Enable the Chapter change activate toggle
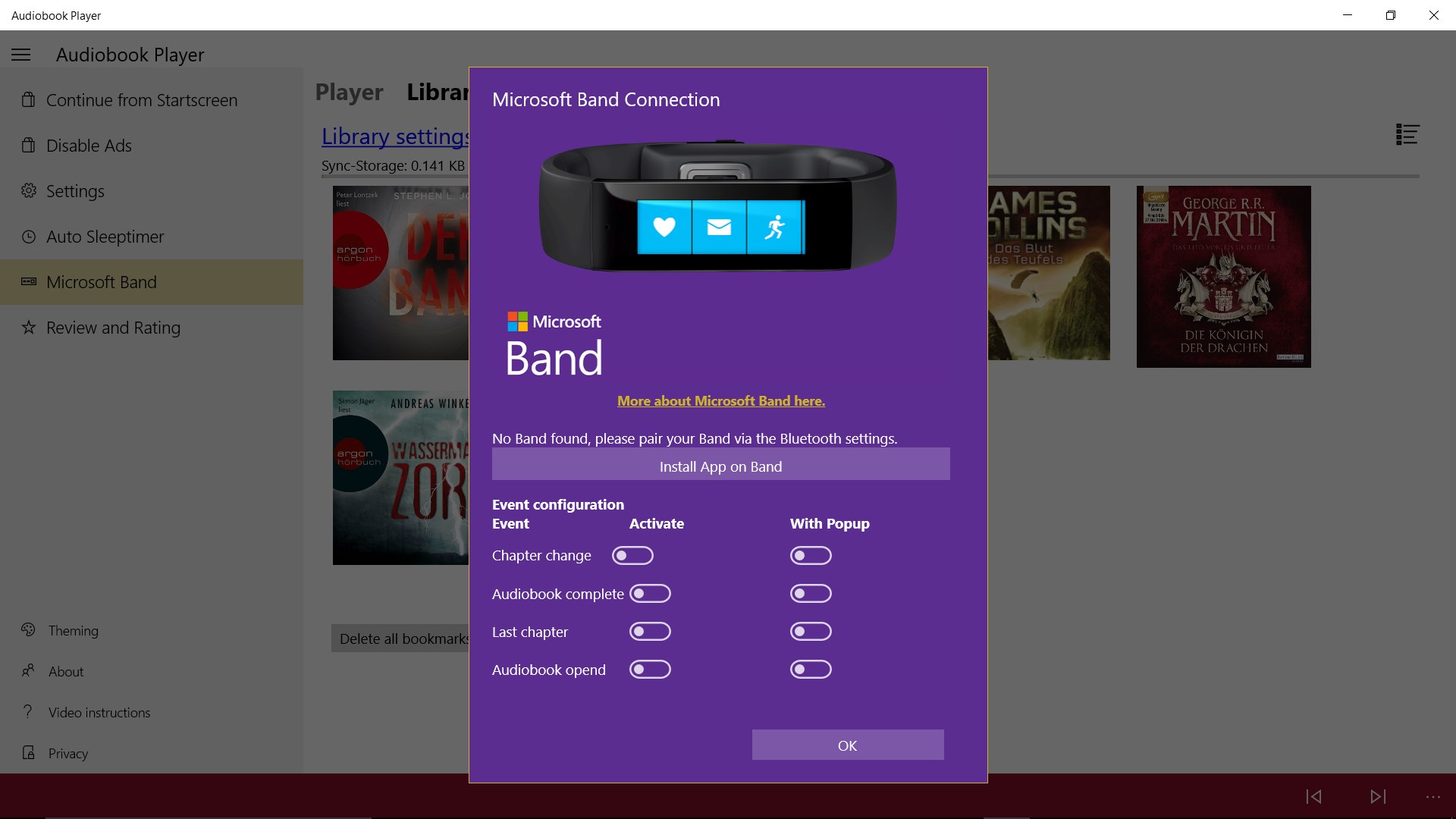This screenshot has width=1456, height=819. 633,555
